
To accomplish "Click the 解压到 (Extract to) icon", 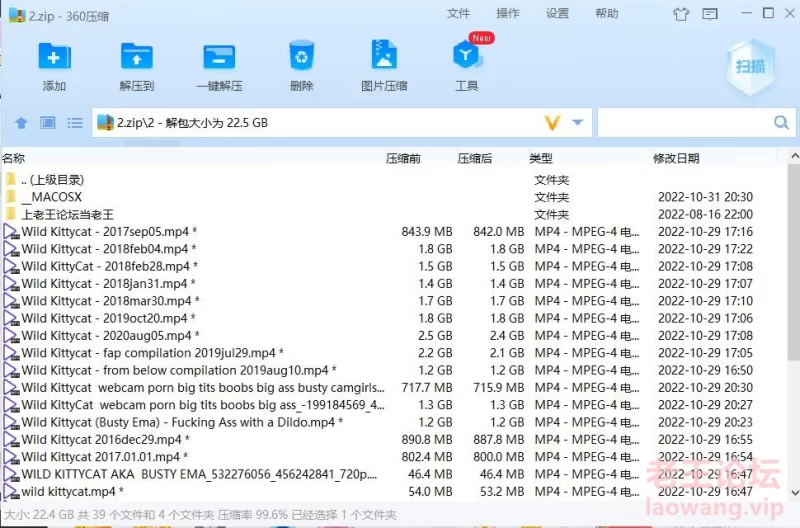I will point(136,56).
